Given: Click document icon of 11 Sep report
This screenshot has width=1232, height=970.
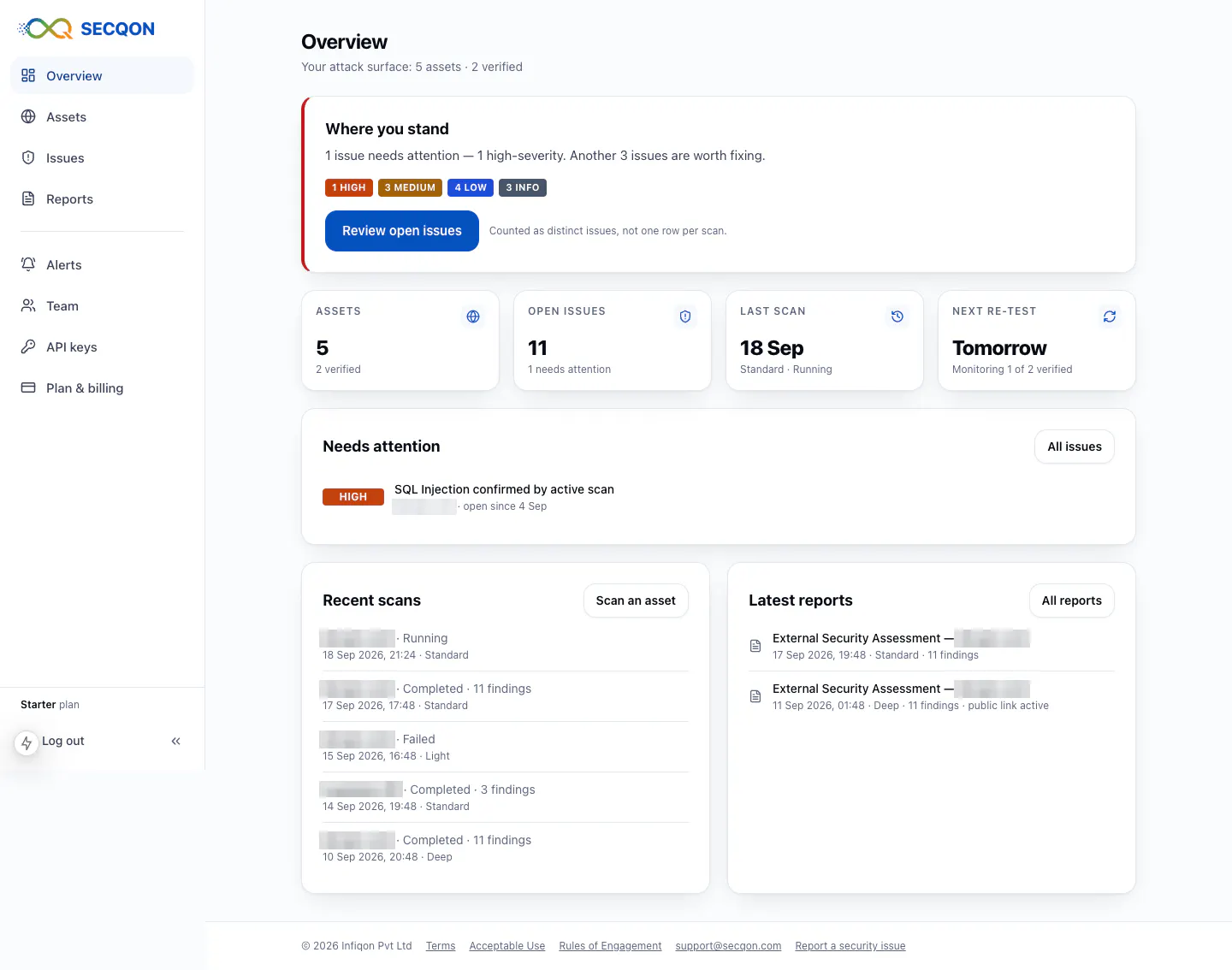Looking at the screenshot, I should (x=755, y=696).
